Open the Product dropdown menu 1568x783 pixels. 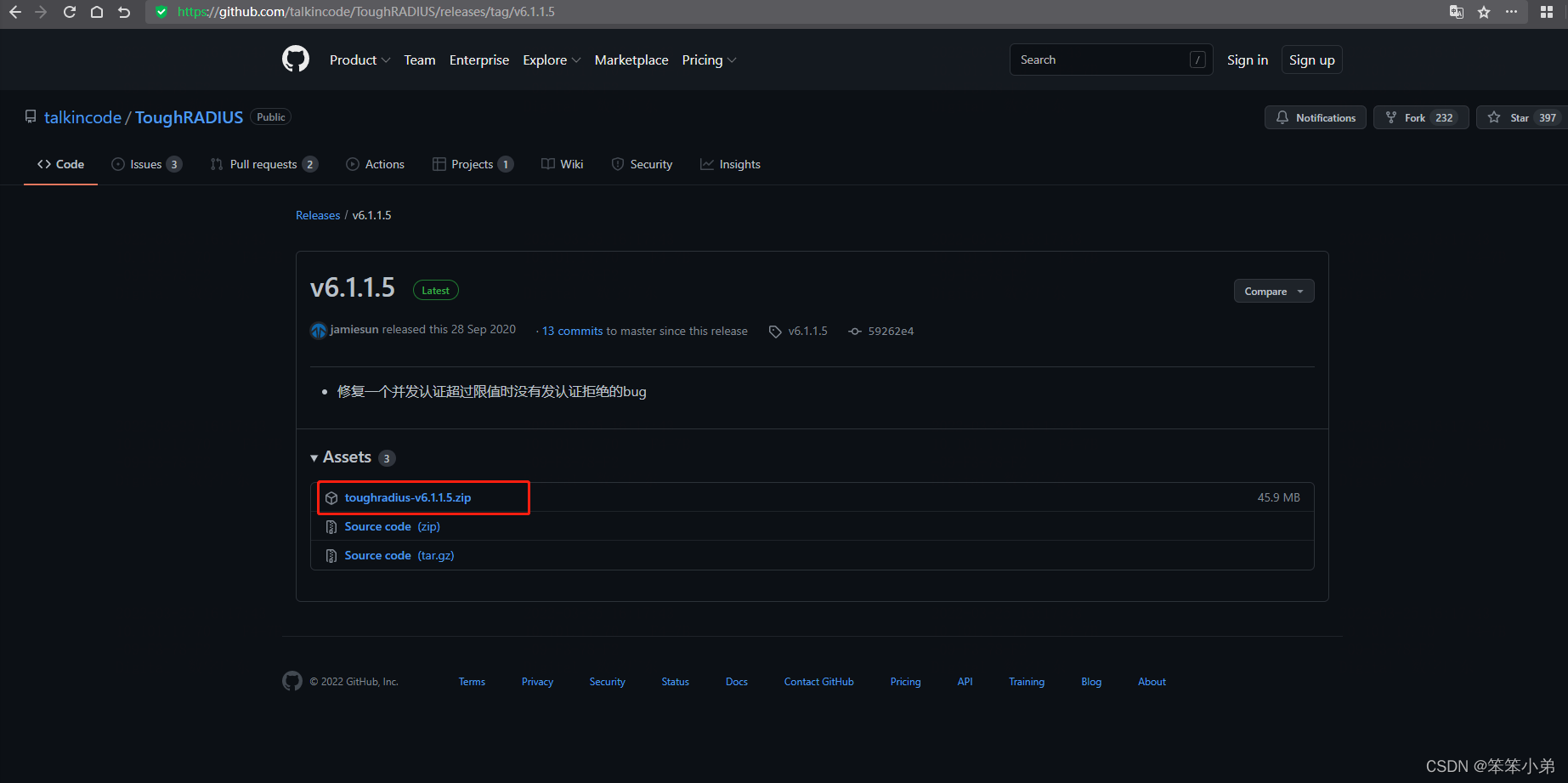click(x=359, y=60)
